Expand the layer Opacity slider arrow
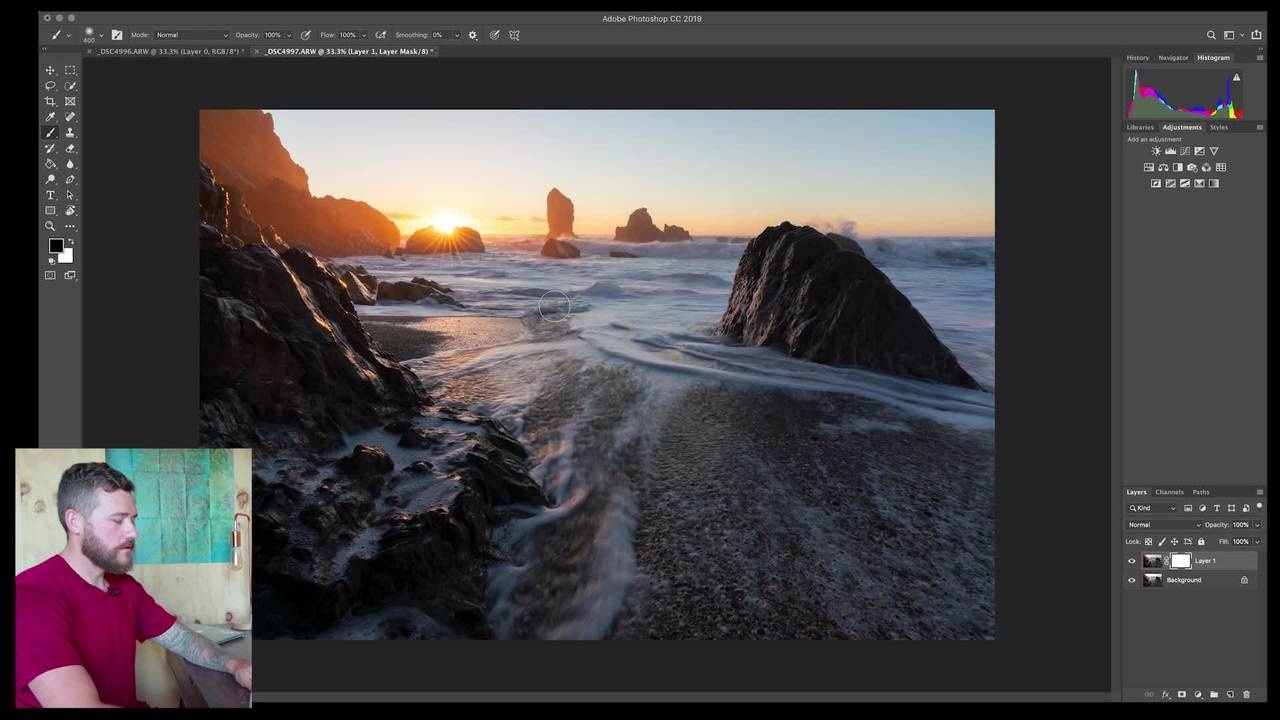Viewport: 1280px width, 720px height. point(1256,525)
